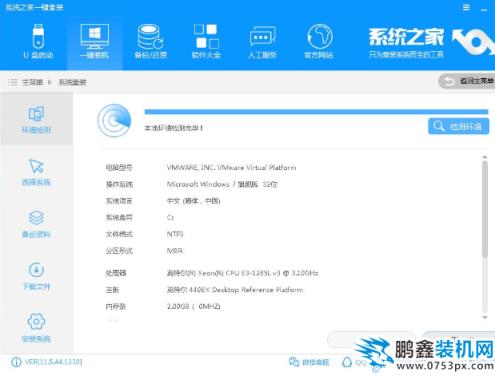Click the 系统盘符 label
495x376 pixels.
tap(119, 218)
